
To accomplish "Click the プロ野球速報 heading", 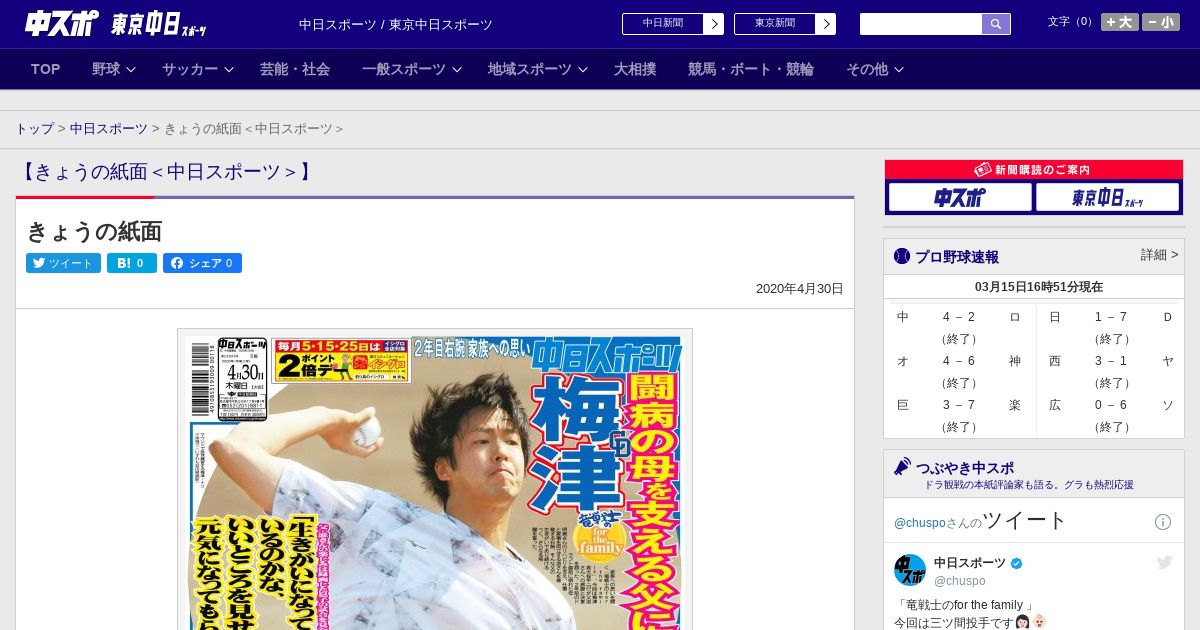I will (x=957, y=257).
